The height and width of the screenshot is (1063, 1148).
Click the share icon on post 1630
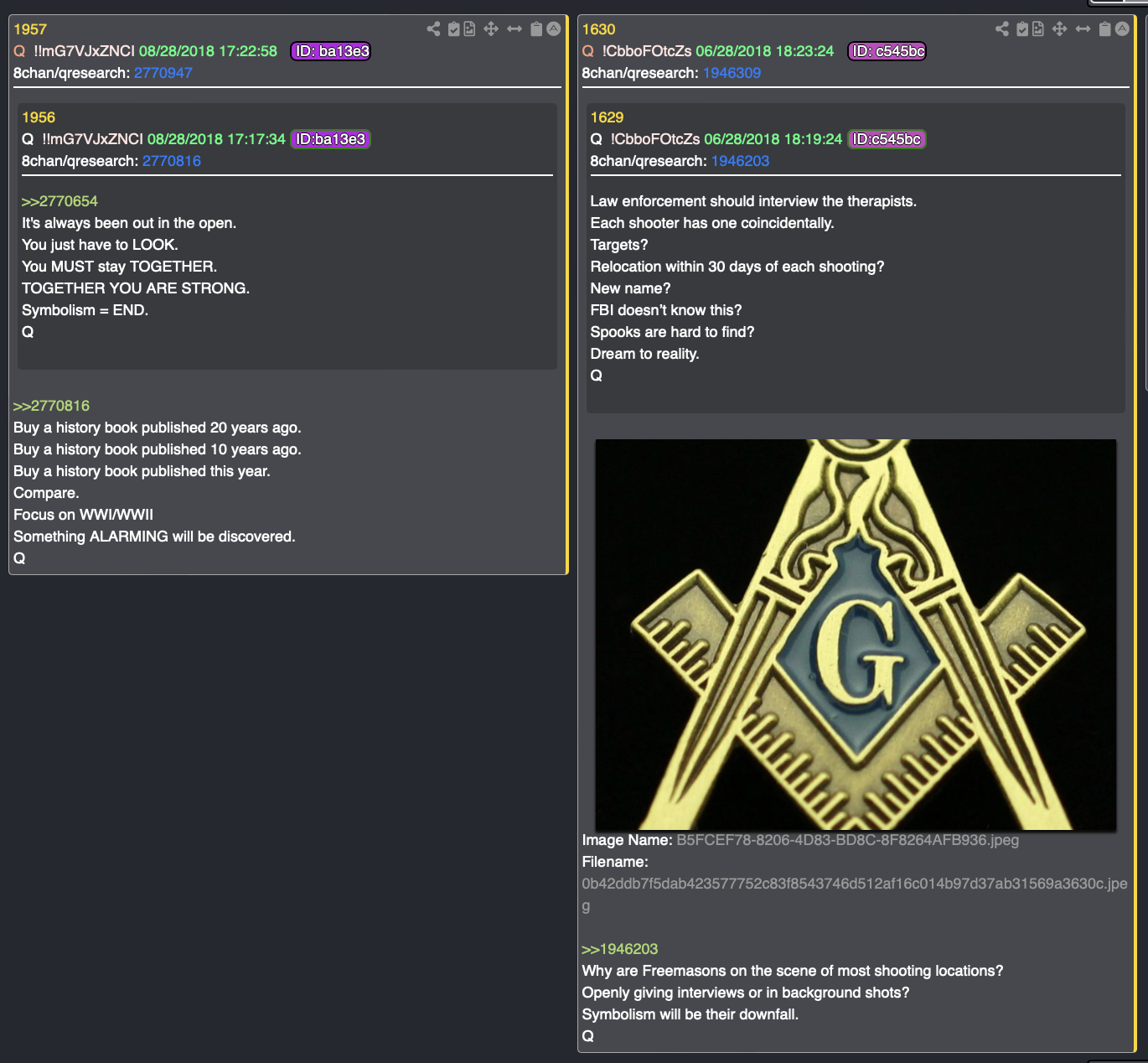(1002, 29)
